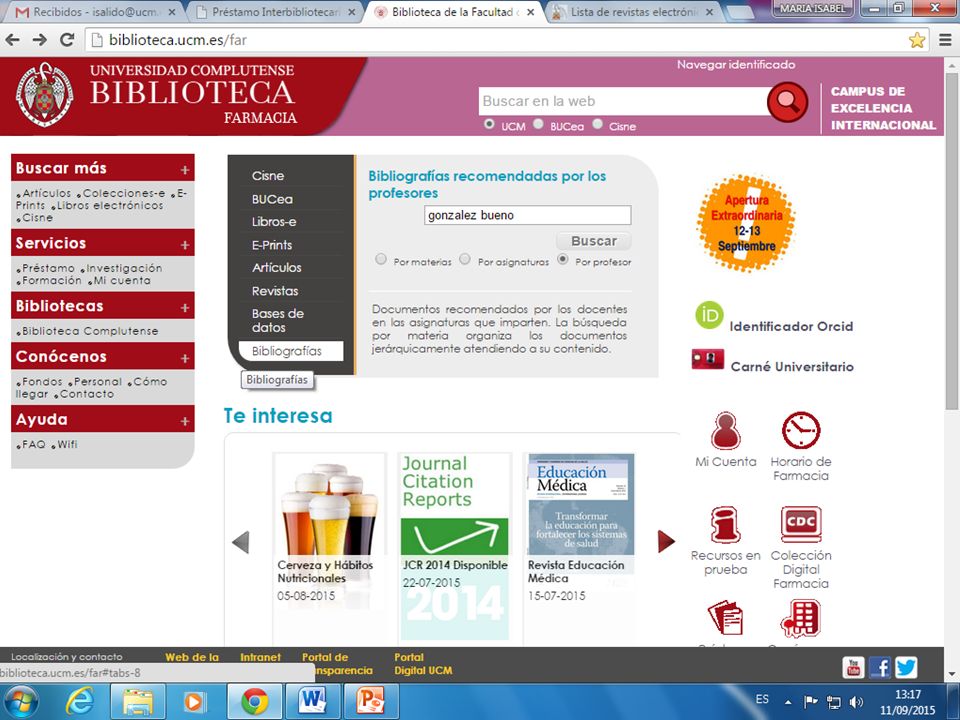The image size is (960, 720).
Task: Open Navegar identificado link
Action: click(735, 64)
